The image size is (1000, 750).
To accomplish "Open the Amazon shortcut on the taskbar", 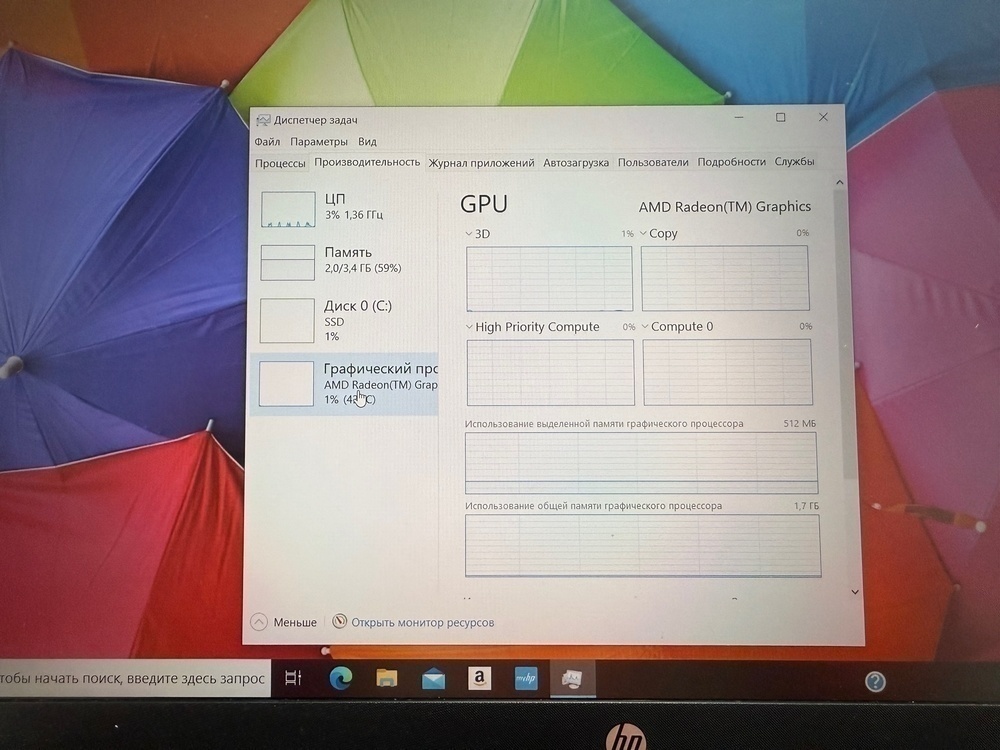I will tap(479, 678).
